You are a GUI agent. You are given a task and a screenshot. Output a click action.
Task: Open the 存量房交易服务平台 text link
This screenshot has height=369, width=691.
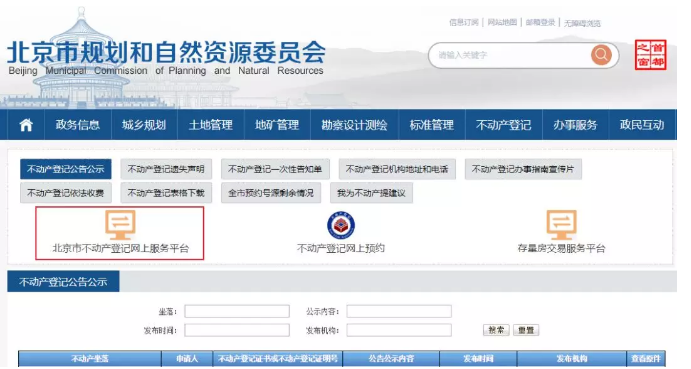[x=561, y=248]
